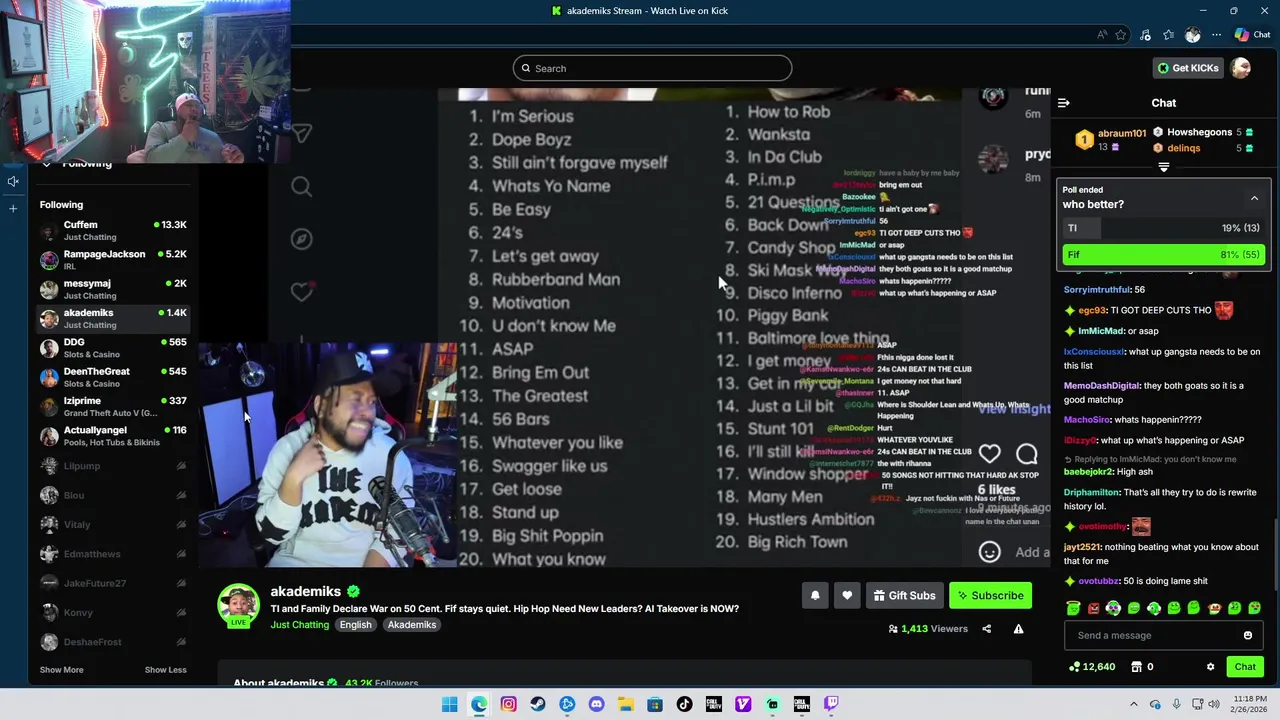Open Edge profile avatar
Image resolution: width=1280 pixels, height=720 pixels.
coord(1192,35)
